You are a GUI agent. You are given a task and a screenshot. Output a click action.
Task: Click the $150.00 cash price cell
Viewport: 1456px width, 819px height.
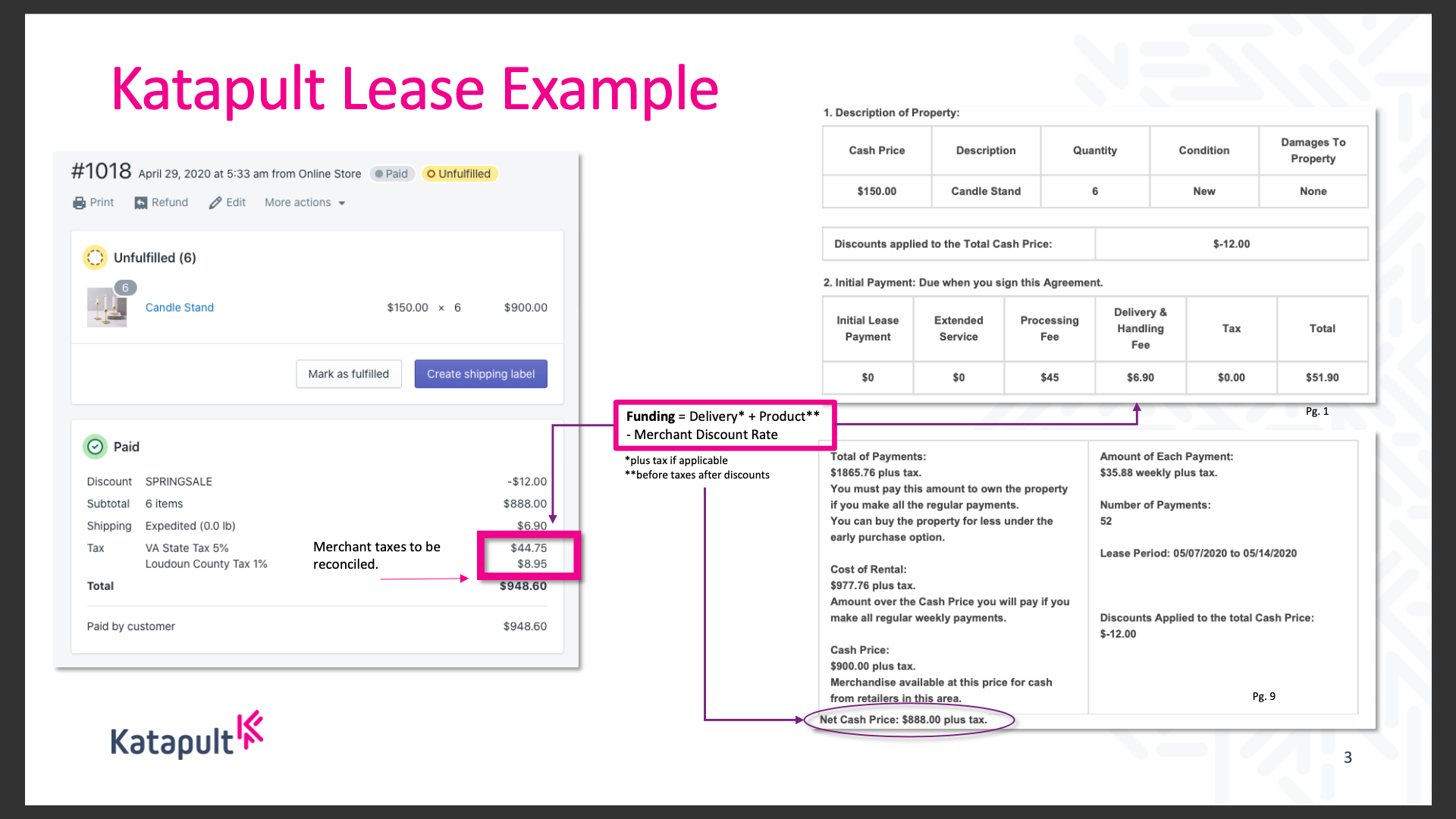[877, 191]
